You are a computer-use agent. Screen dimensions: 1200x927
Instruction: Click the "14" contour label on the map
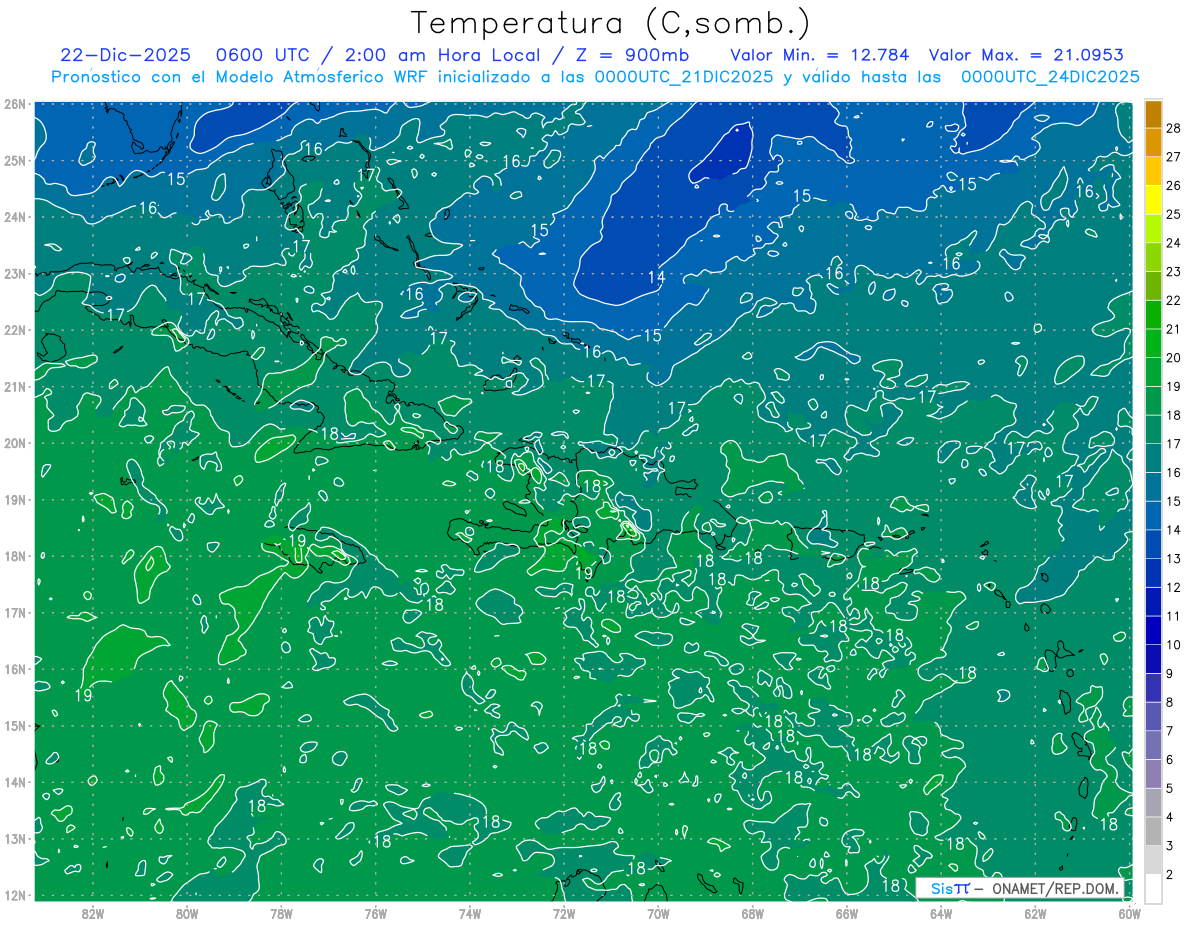(656, 277)
